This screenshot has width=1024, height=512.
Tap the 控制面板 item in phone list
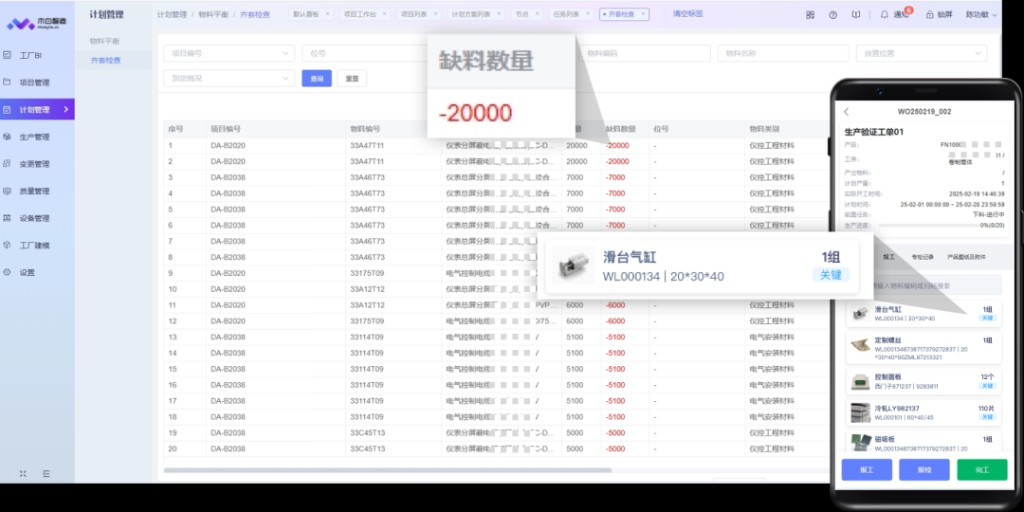923,381
